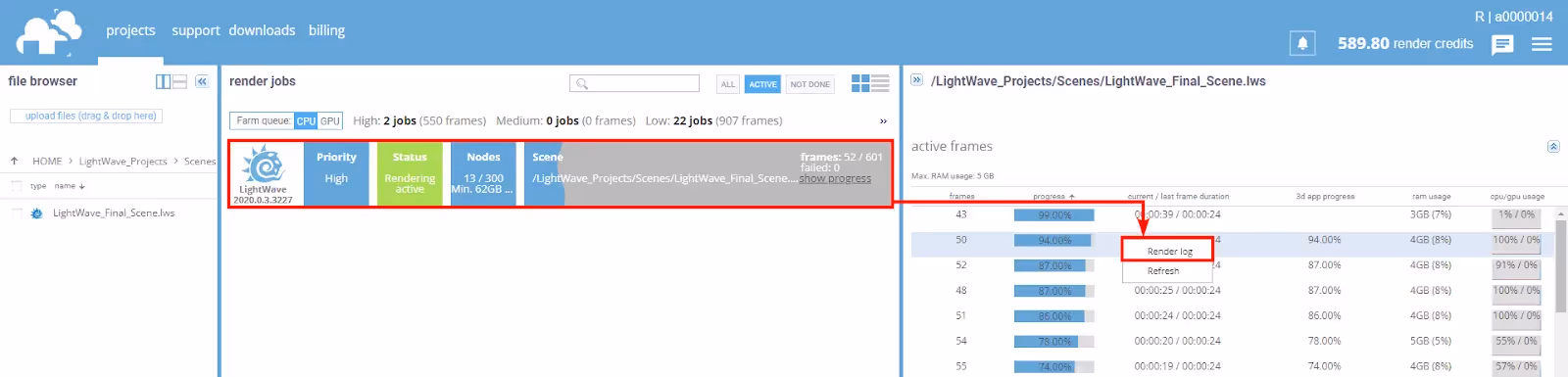Click the Nodes 13 / 300 cell

(x=483, y=174)
